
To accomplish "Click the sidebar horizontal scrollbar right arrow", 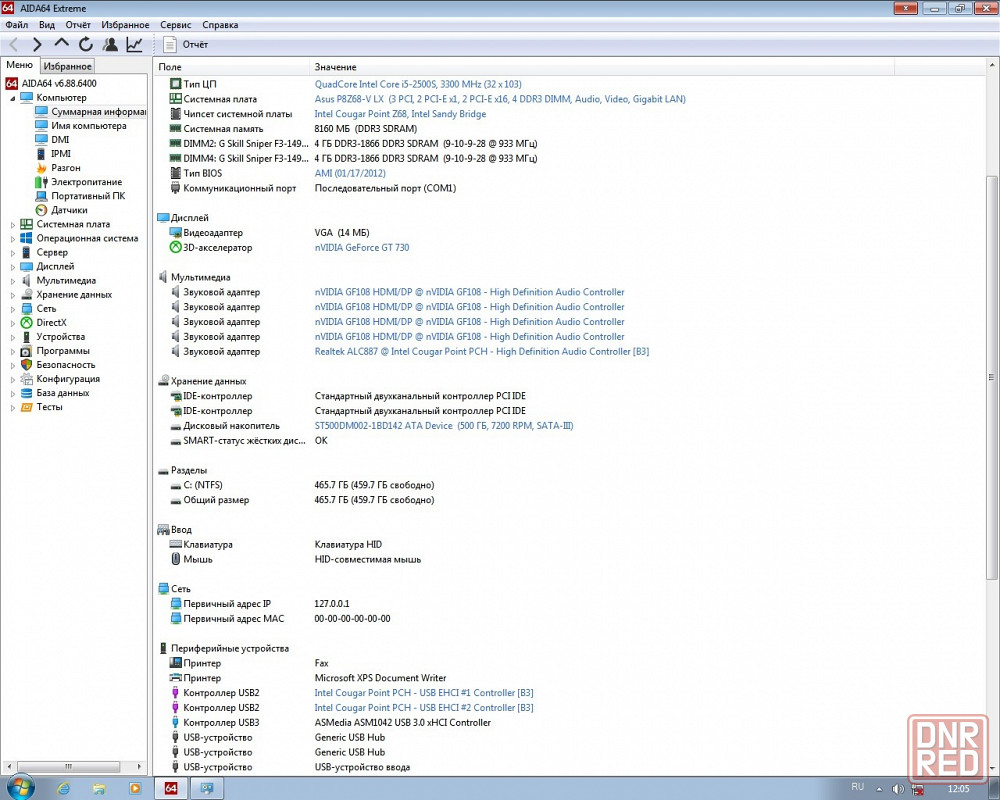I will (140, 766).
